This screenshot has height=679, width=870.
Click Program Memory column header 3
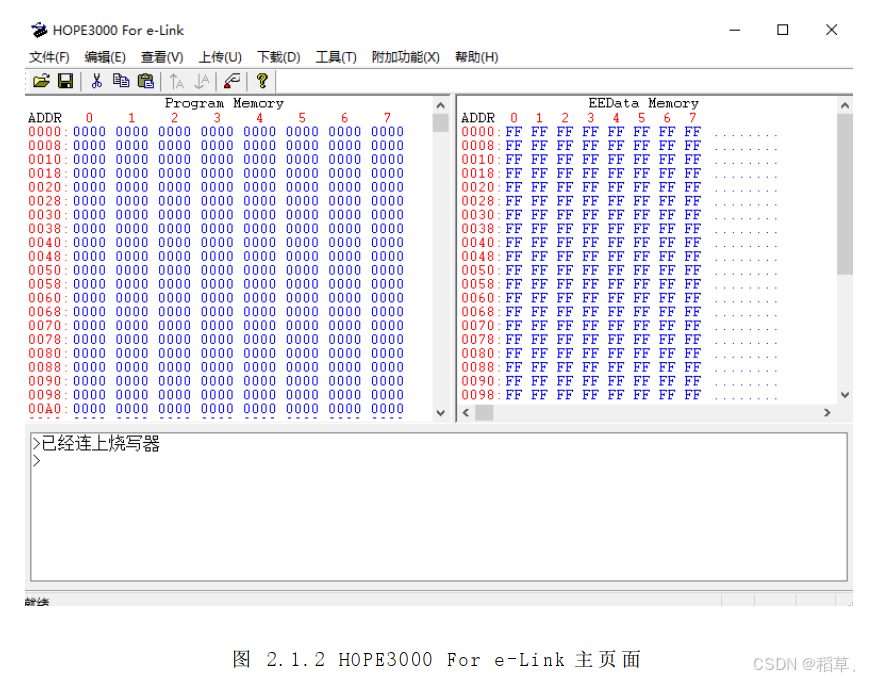coord(217,118)
